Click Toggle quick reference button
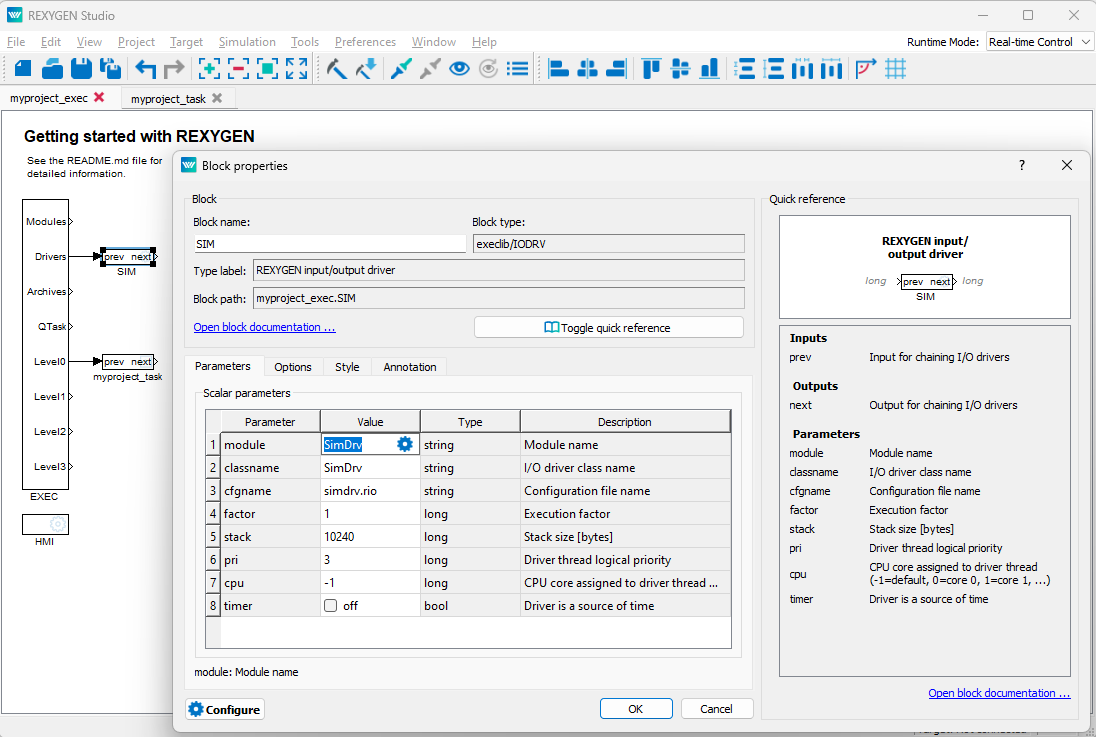 tap(609, 327)
